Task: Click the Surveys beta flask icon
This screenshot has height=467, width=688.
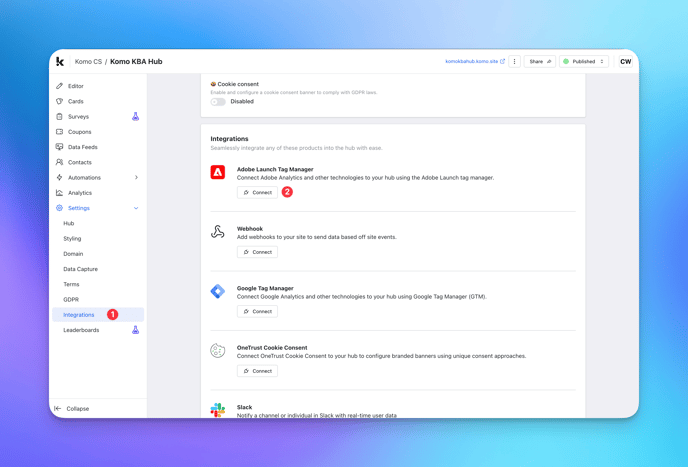Action: click(x=136, y=116)
